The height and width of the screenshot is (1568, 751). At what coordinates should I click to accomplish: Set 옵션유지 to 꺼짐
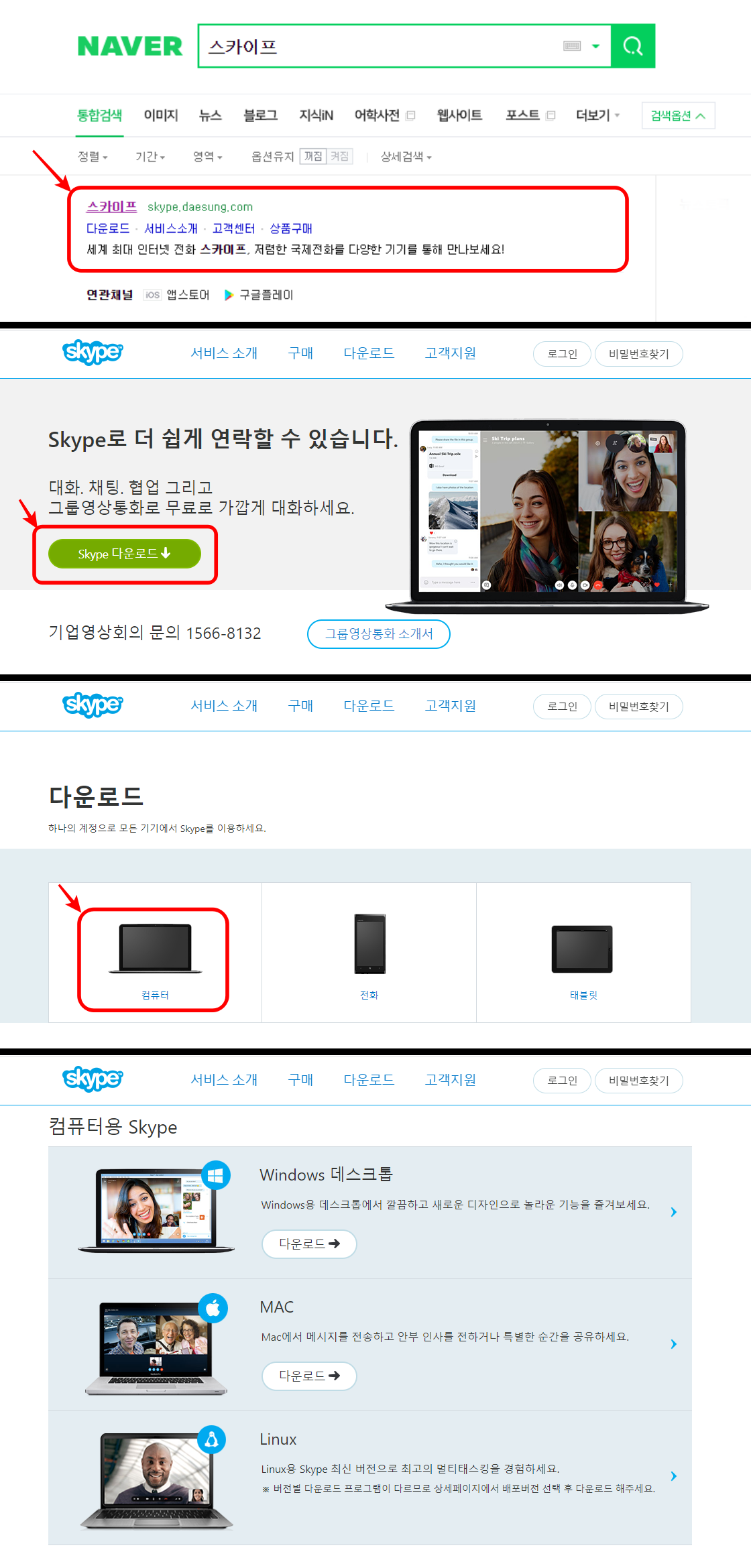[x=313, y=156]
